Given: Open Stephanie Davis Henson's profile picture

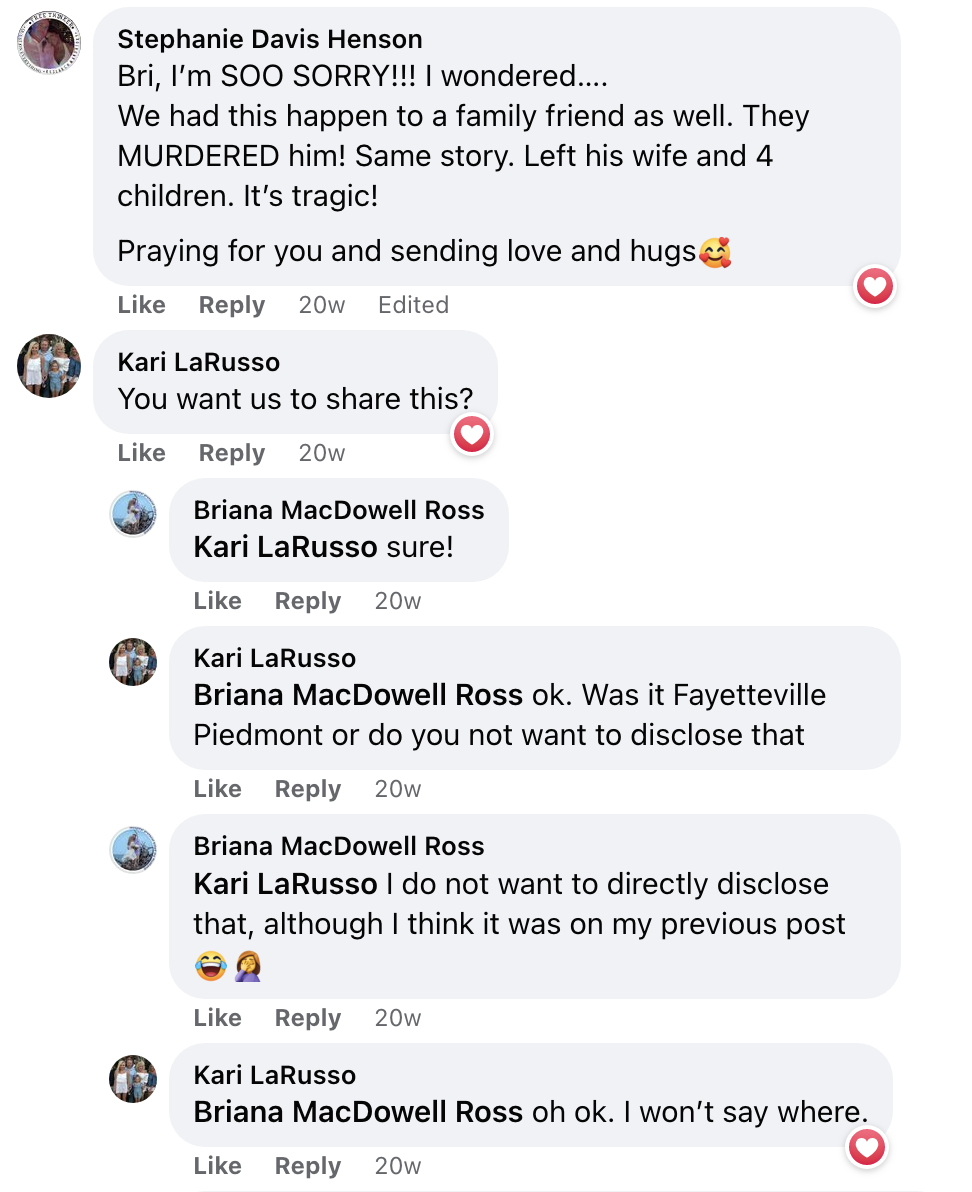Looking at the screenshot, I should coord(49,43).
